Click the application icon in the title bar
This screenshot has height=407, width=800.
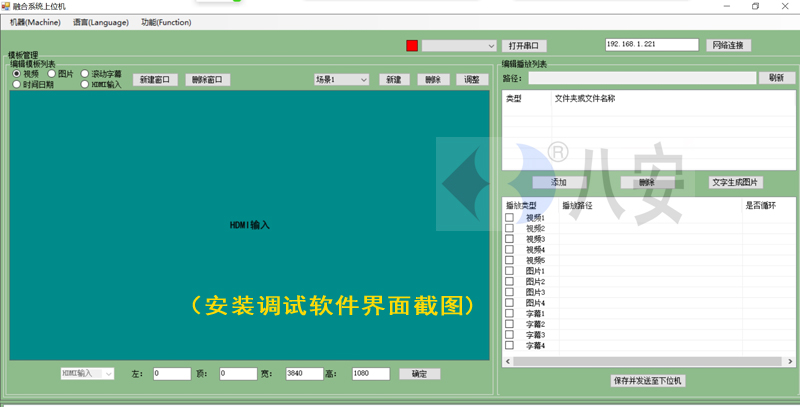tap(6, 6)
